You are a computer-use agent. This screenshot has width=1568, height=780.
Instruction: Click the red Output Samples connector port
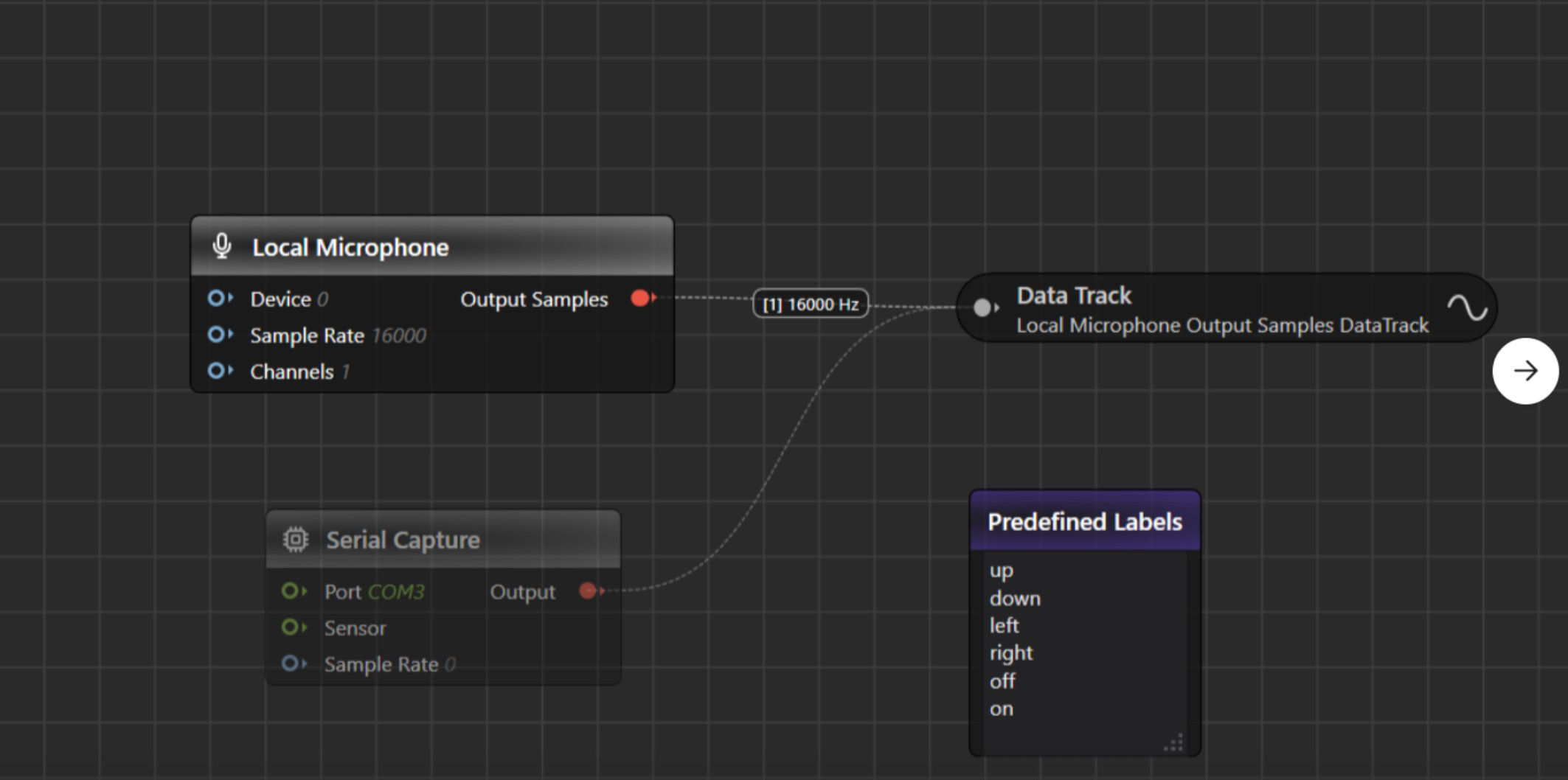640,299
